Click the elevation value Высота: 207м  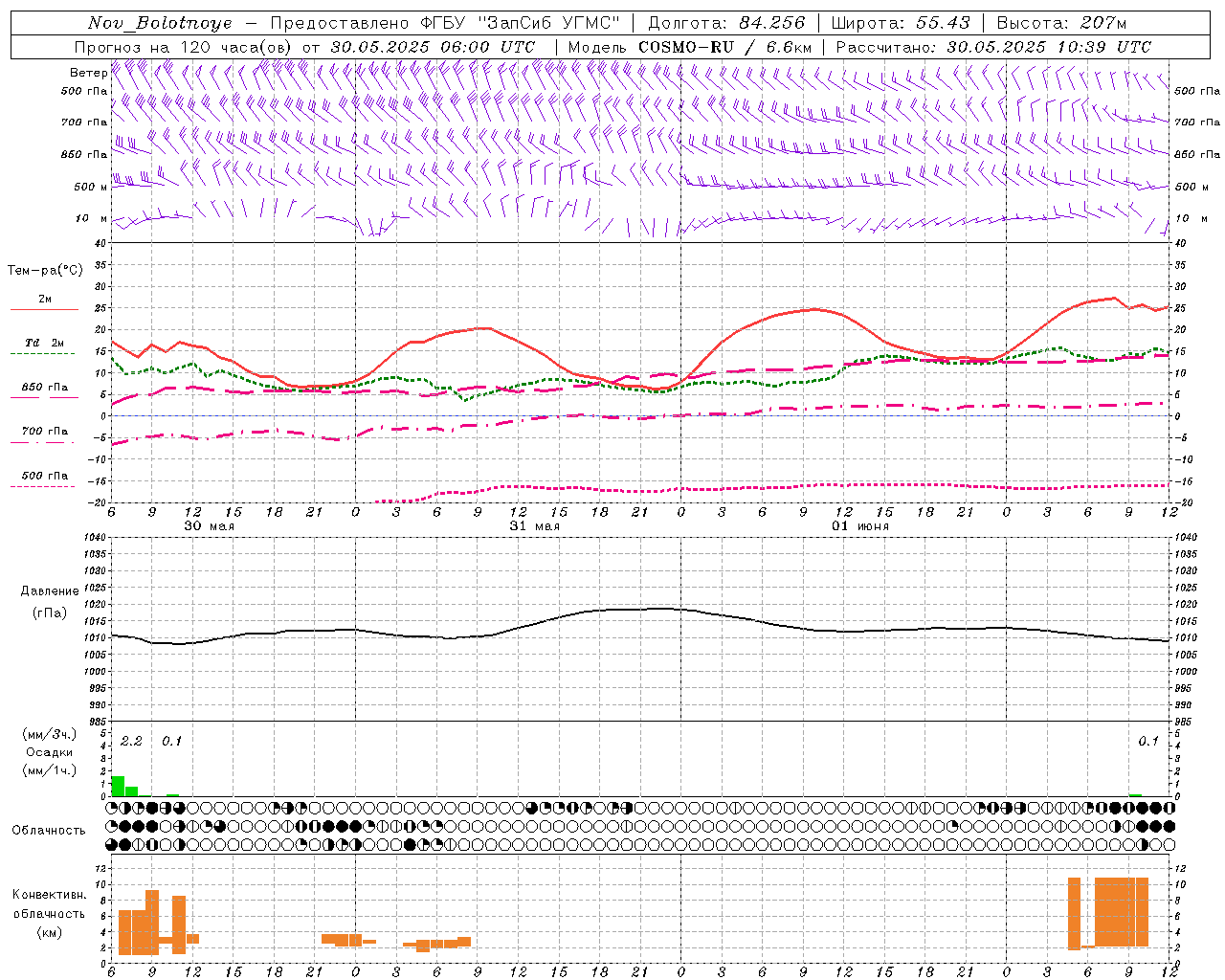click(1061, 23)
